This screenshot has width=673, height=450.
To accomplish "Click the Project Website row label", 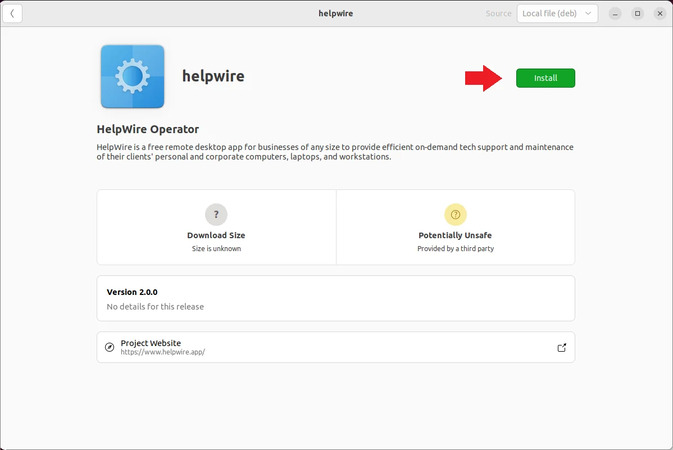I will click(x=151, y=343).
